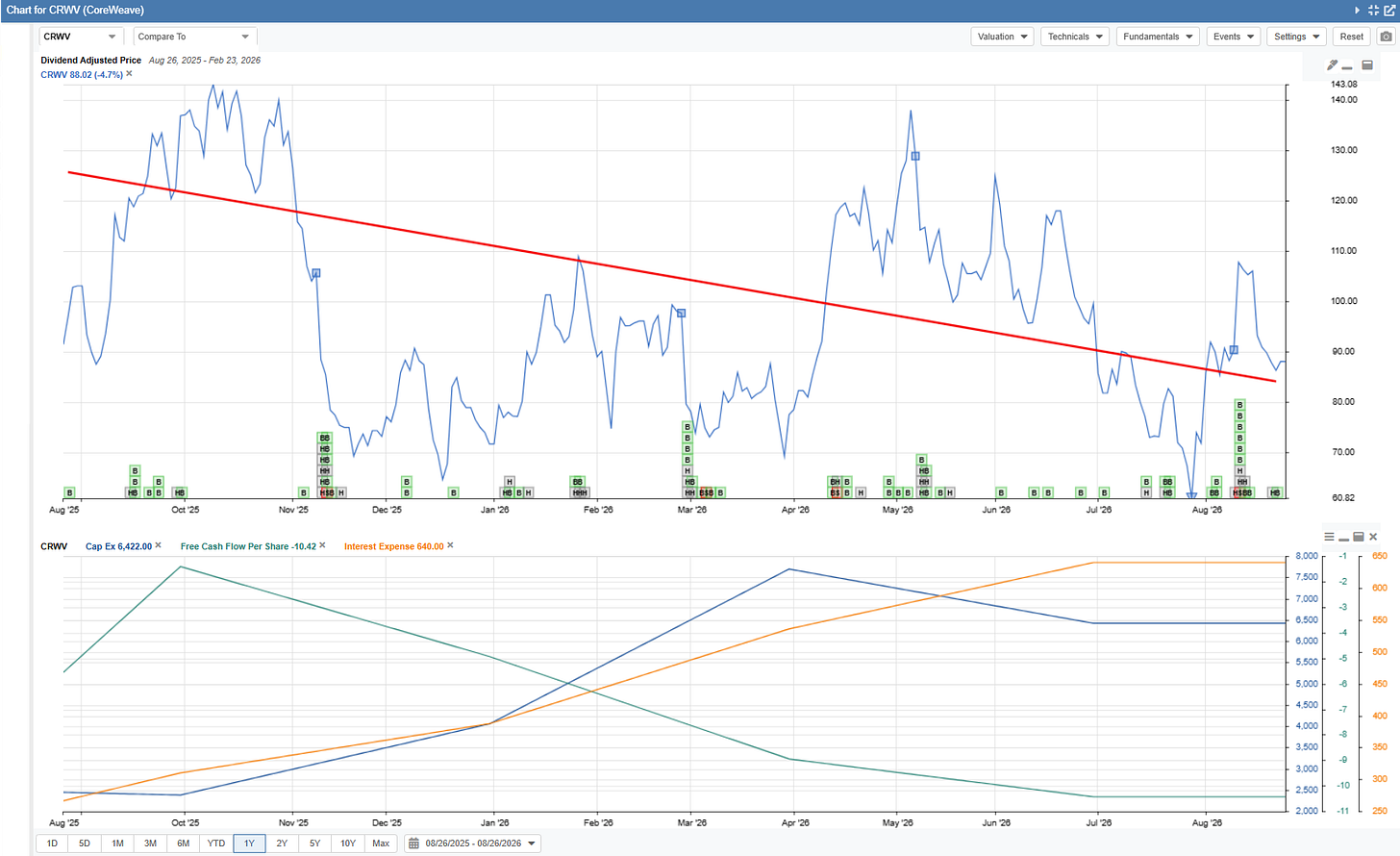Close the lower fundamentals panel
This screenshot has width=1400, height=856.
pyautogui.click(x=1373, y=537)
